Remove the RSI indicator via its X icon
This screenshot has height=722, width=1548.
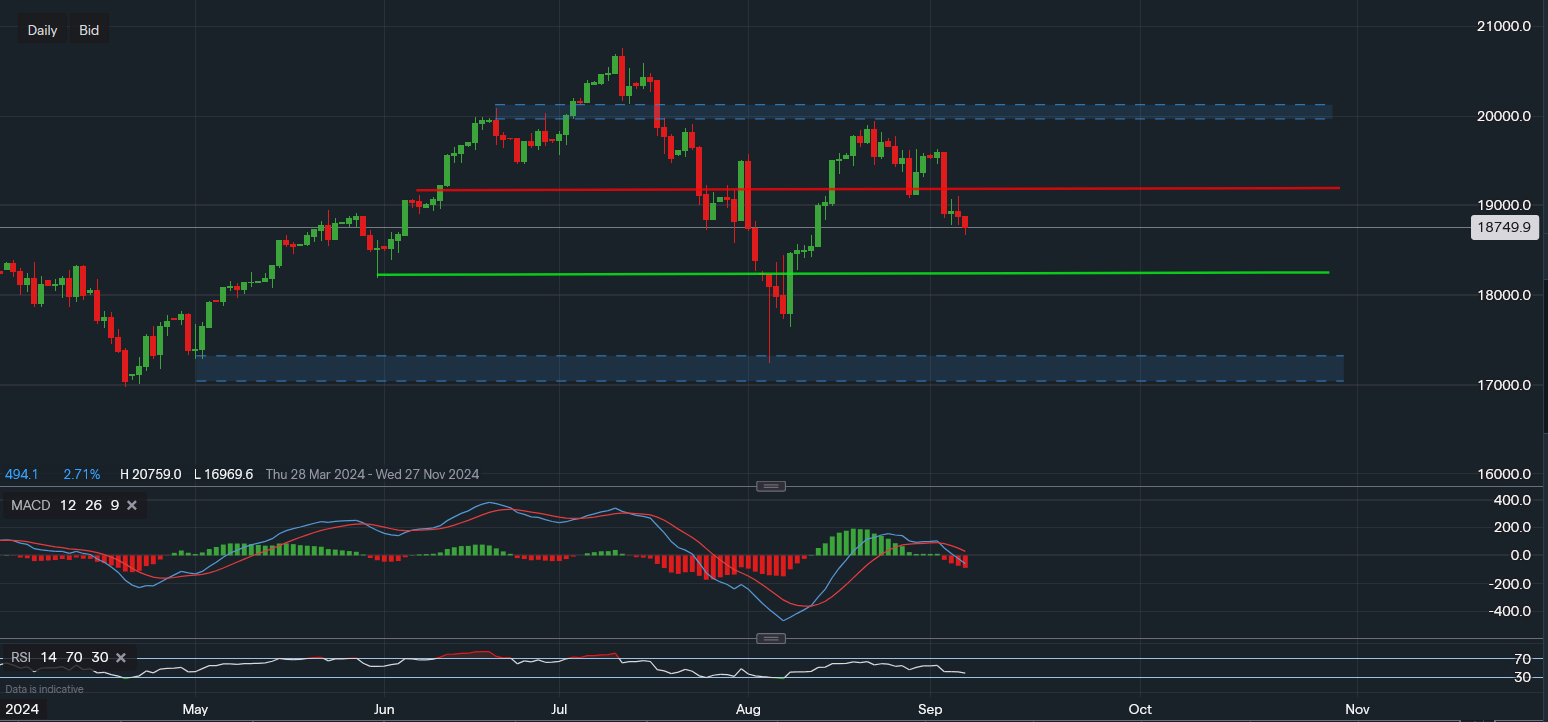pos(120,657)
